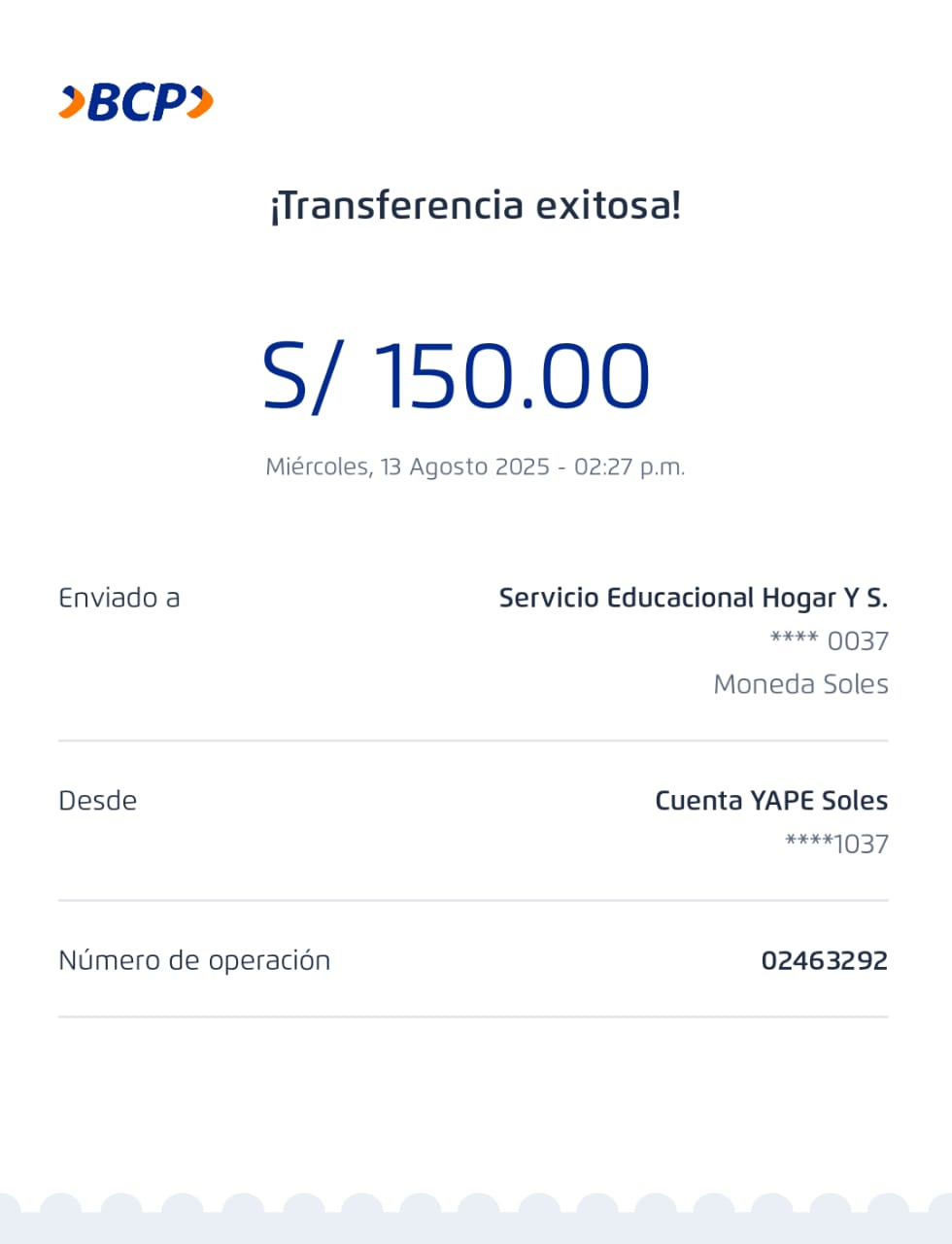
Task: Click the Moneda Soles currency text
Action: click(x=800, y=684)
